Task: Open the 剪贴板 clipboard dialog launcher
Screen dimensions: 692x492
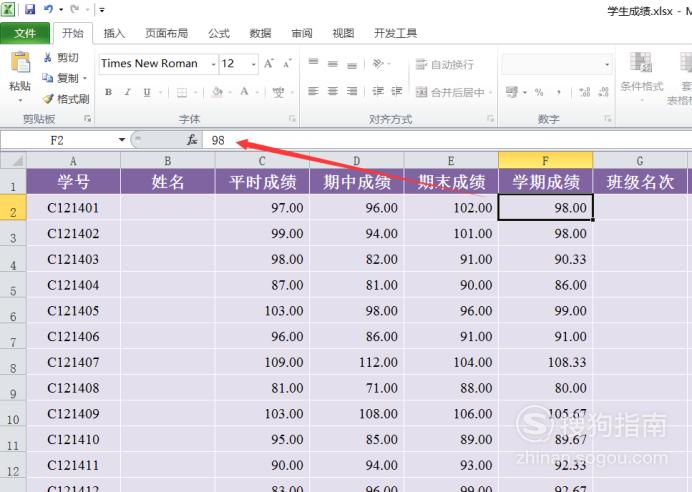Action: pyautogui.click(x=87, y=118)
